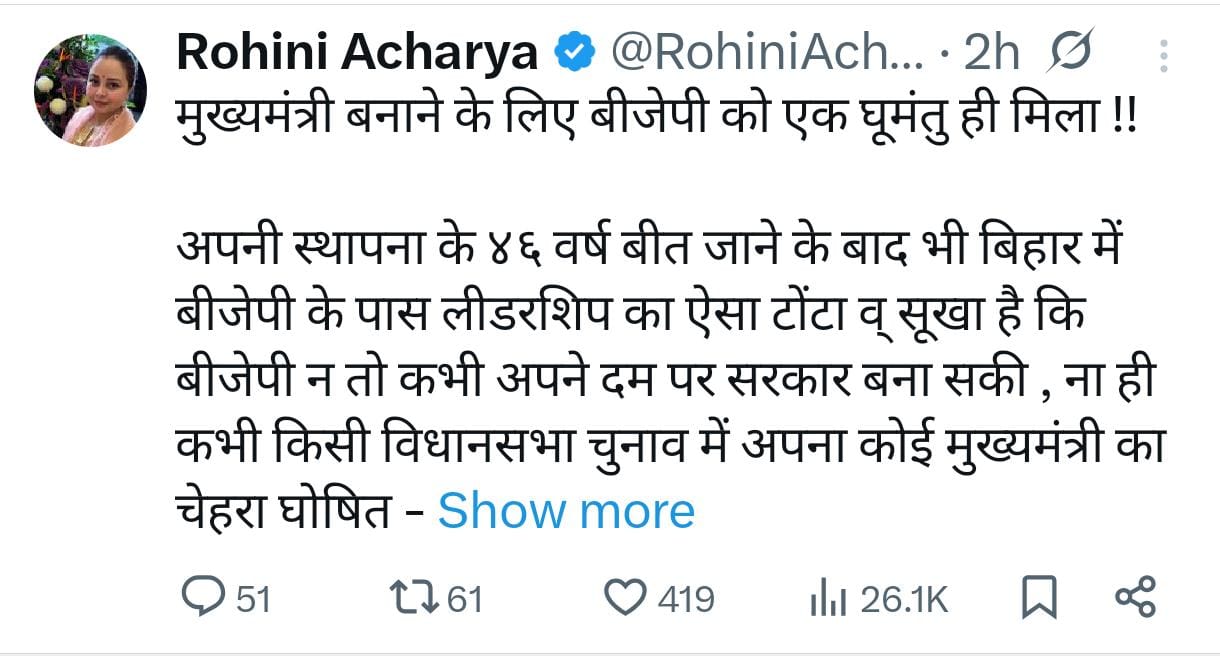Screen dimensions: 1220x656
Task: Click the reply speech bubble icon
Action: click(x=204, y=598)
